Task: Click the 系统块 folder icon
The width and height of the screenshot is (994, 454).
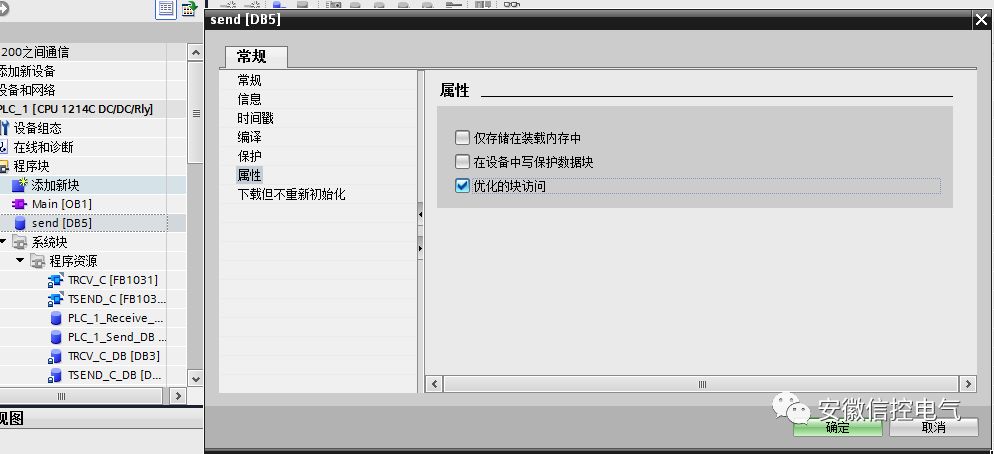Action: 20,242
